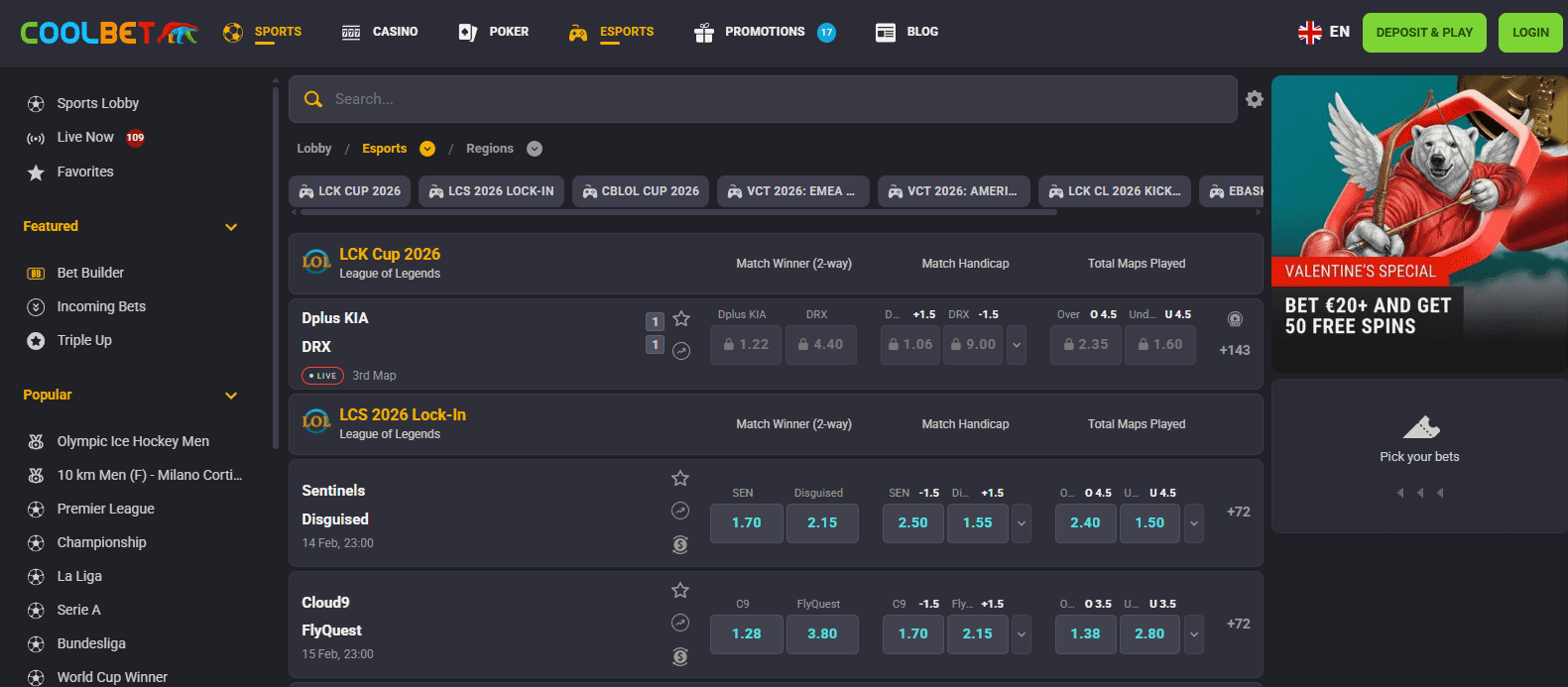Expand the Esports breadcrumb dropdown
Screen dimensions: 1568x687
427,149
